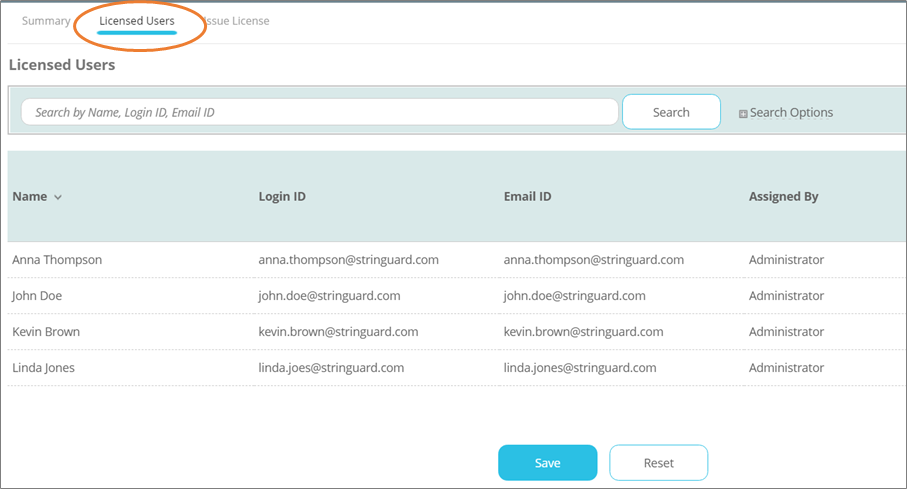Select the Linda Jones name cell
907x489 pixels.
(x=43, y=368)
